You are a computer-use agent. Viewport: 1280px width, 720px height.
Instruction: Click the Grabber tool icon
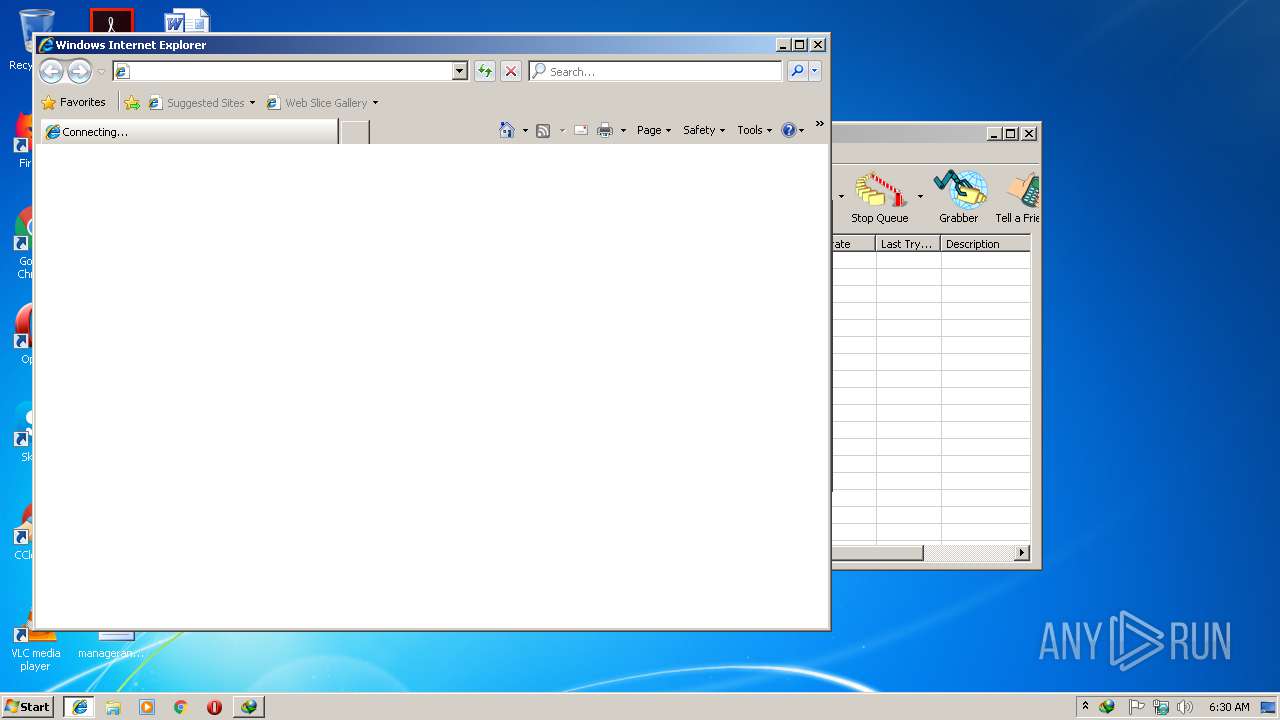pos(958,198)
